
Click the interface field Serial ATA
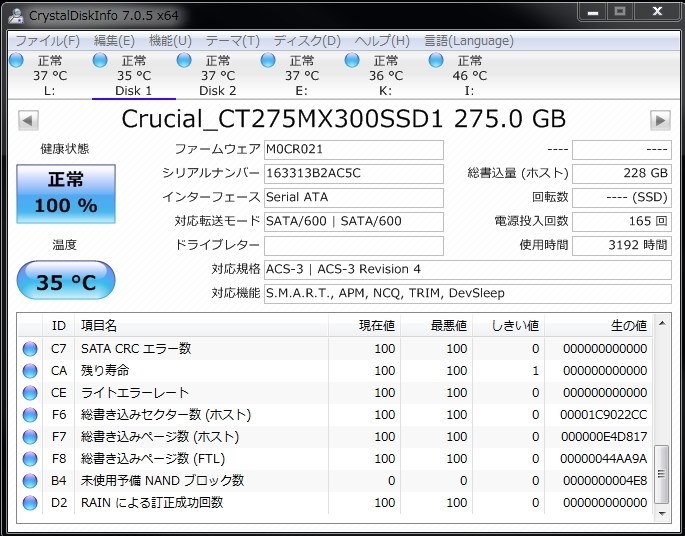click(354, 198)
